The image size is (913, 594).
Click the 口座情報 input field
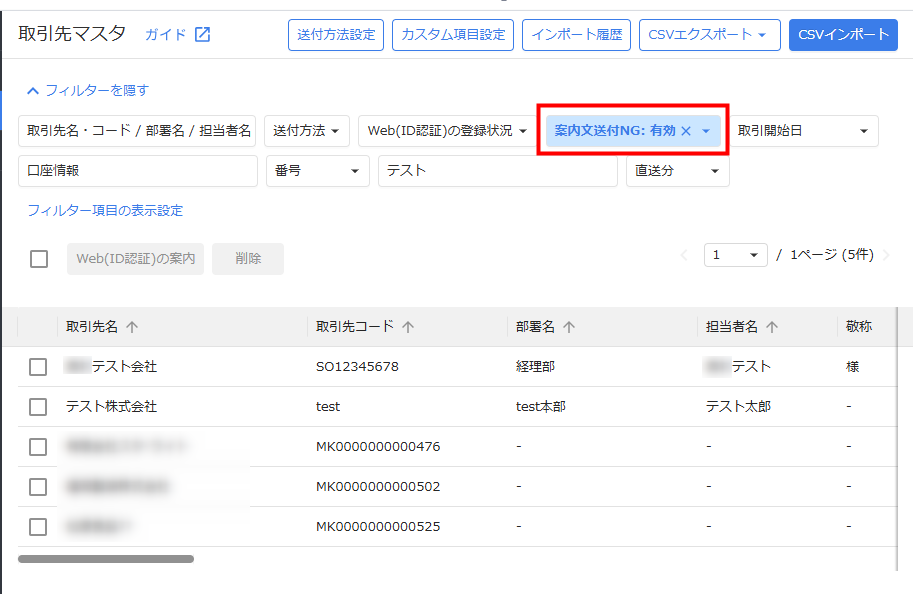point(138,171)
